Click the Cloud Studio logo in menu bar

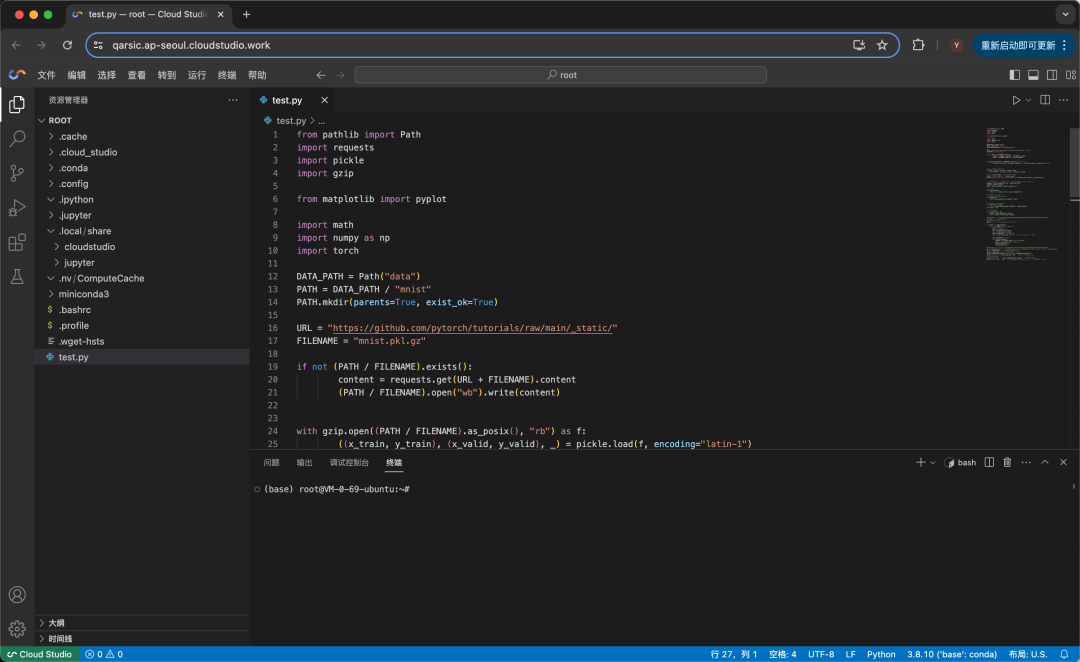[17, 74]
